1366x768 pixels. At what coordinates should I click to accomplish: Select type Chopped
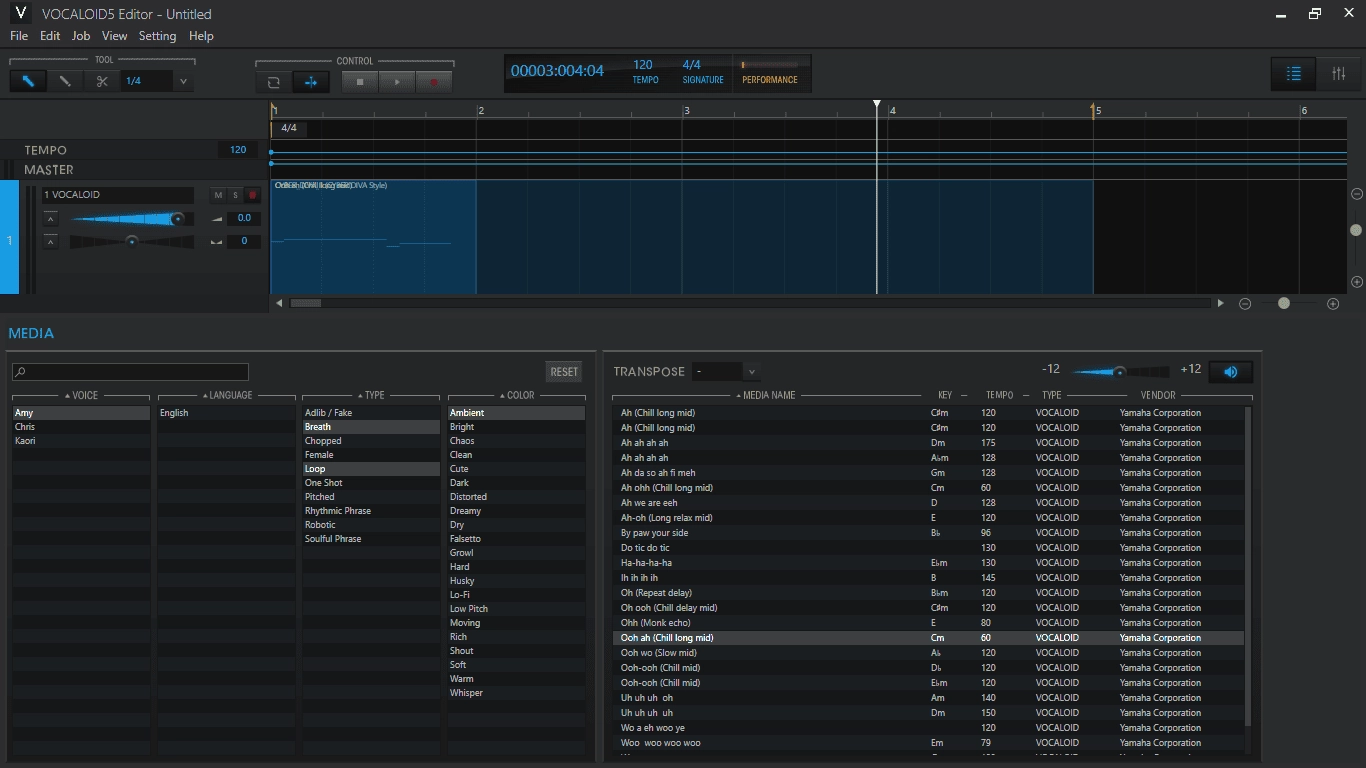pos(371,441)
